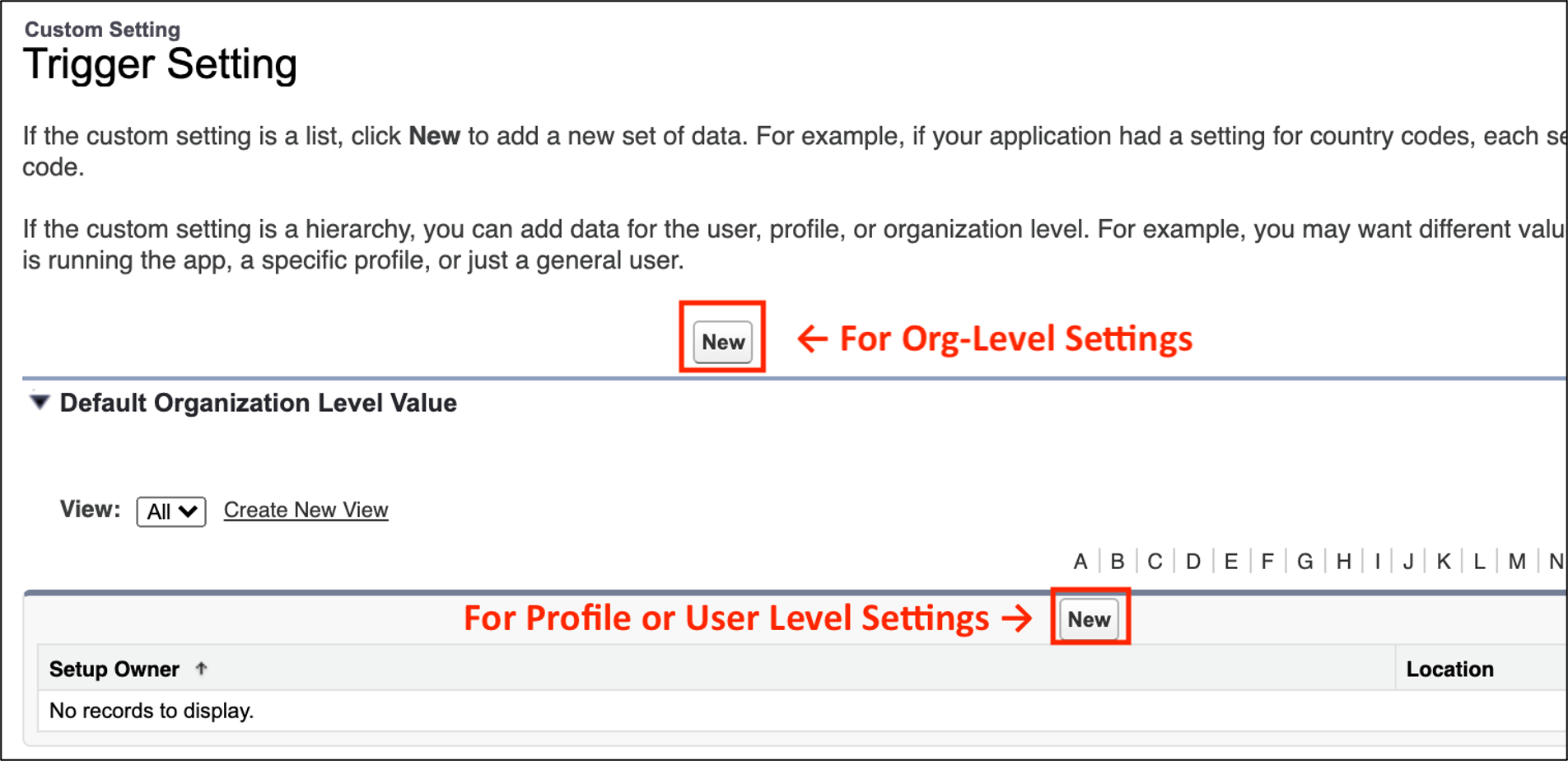The image size is (1568, 761).
Task: Filter records by letter C
Action: coord(1155,562)
